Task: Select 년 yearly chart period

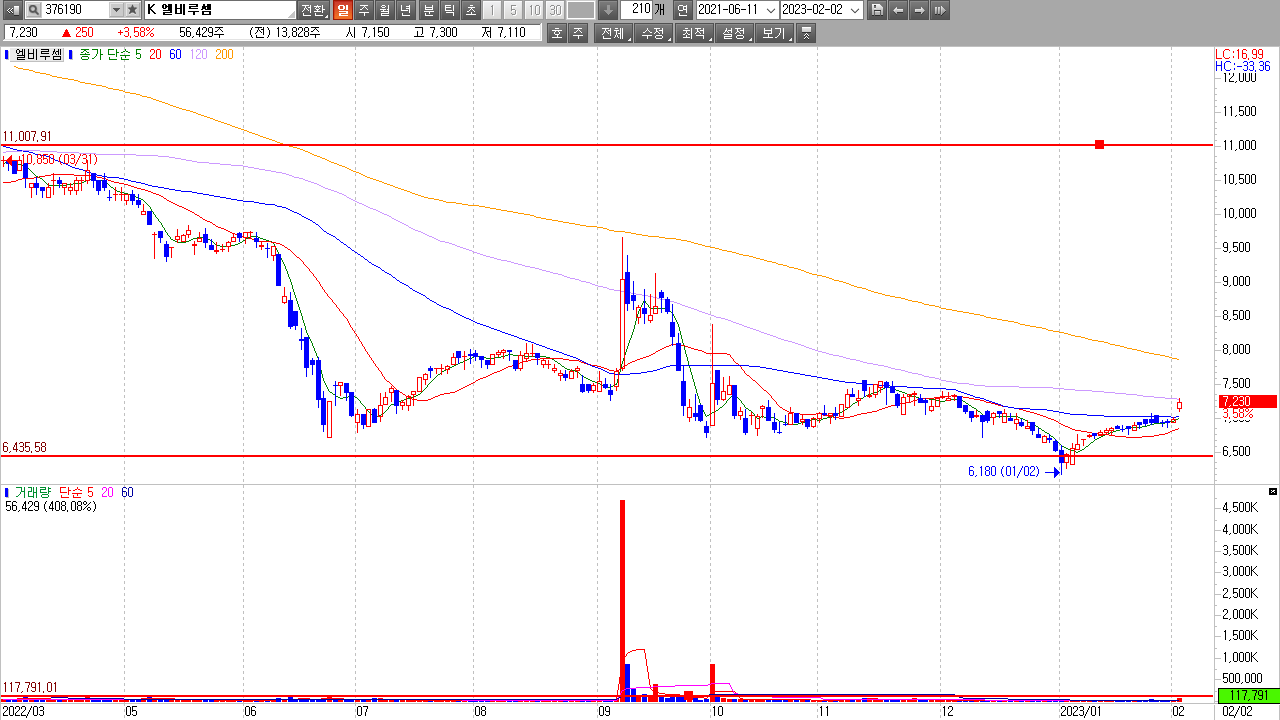Action: [x=405, y=10]
